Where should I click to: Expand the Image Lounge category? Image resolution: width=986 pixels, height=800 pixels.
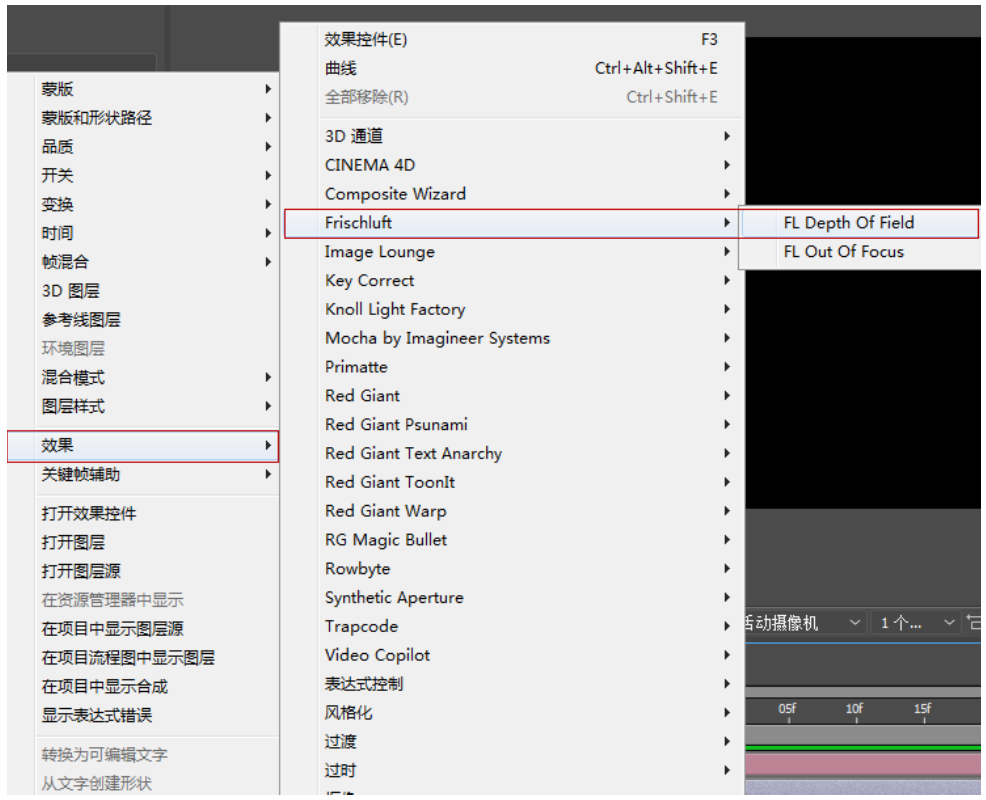tap(512, 252)
